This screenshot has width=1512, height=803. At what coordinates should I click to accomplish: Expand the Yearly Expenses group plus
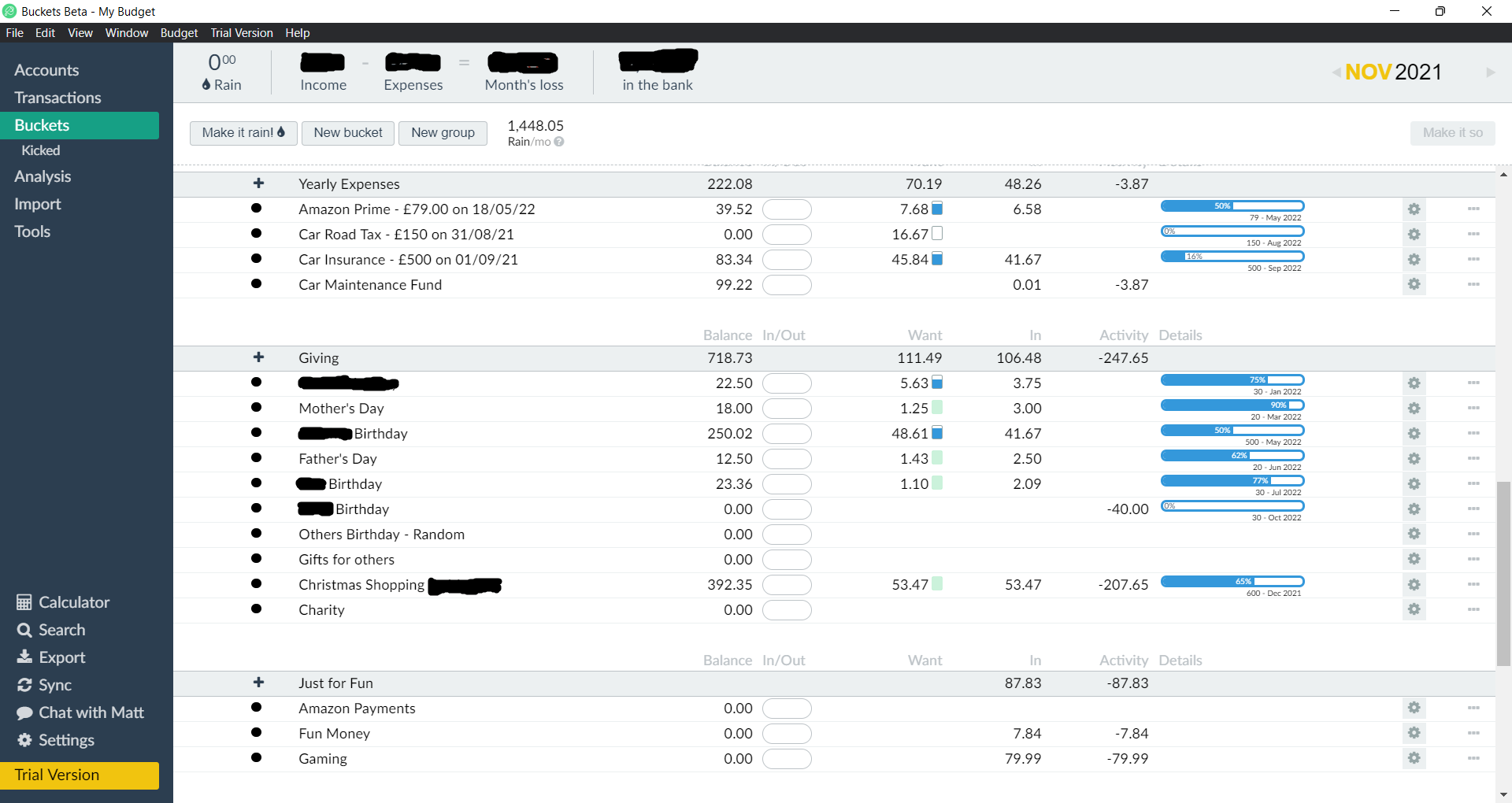[x=258, y=183]
